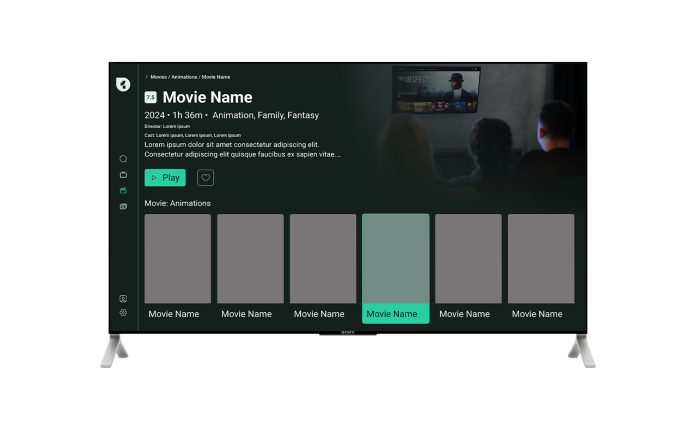Screen dimensions: 698x442
Task: Click the Movie: Animations section heading
Action: 178,203
